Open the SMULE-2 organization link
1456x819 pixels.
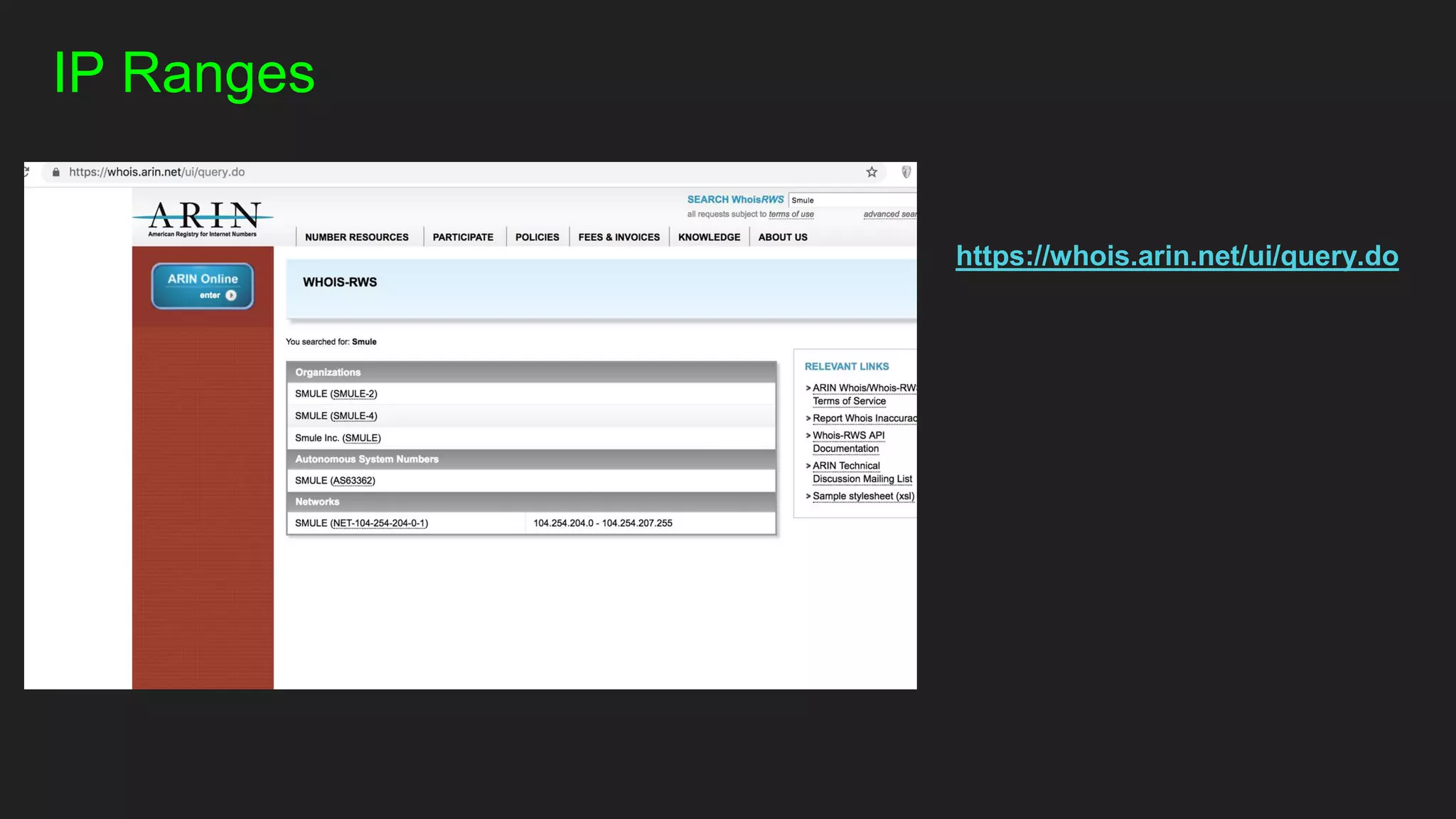pos(354,394)
